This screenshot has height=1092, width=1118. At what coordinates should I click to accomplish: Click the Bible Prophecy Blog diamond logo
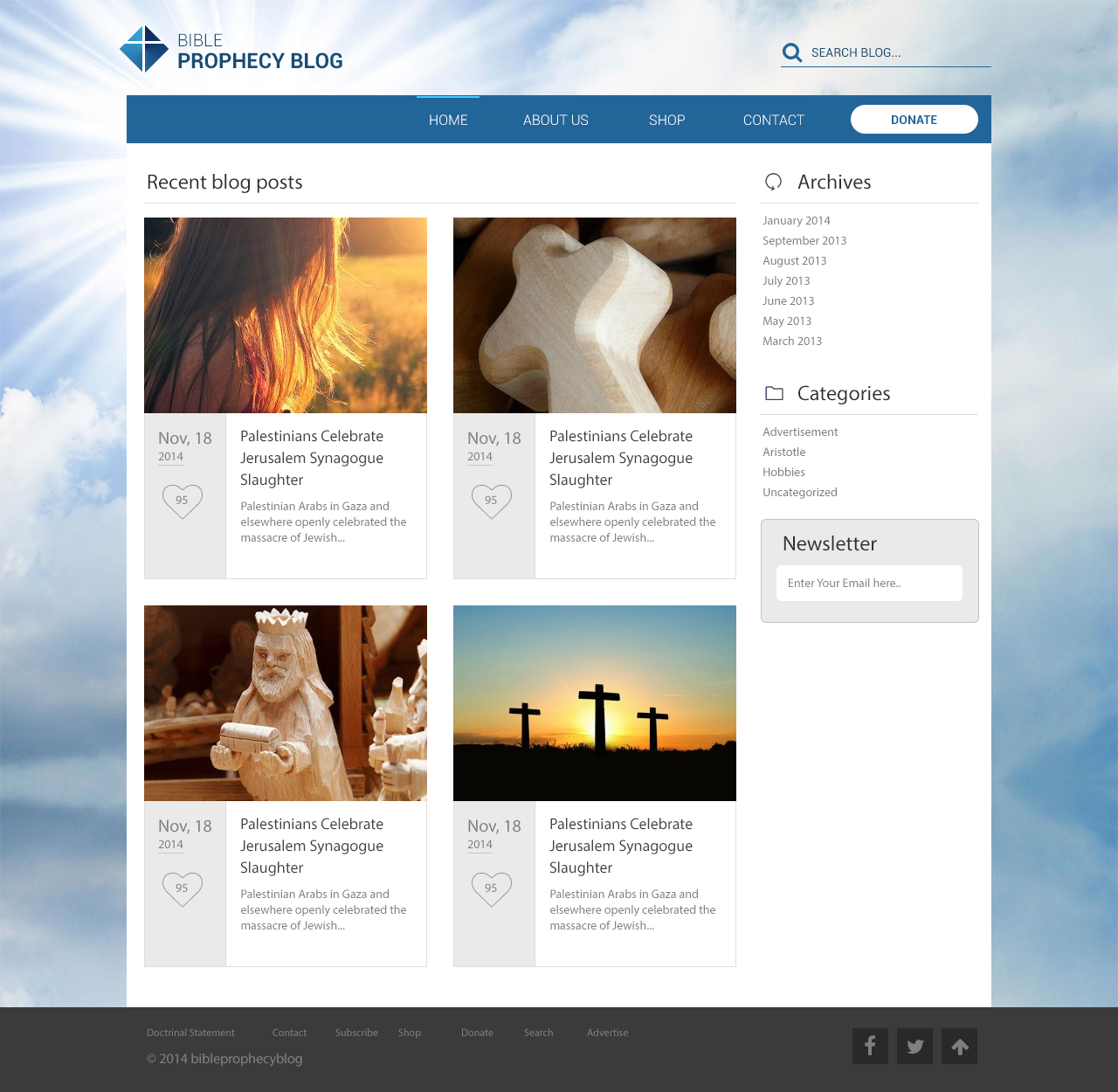click(144, 49)
